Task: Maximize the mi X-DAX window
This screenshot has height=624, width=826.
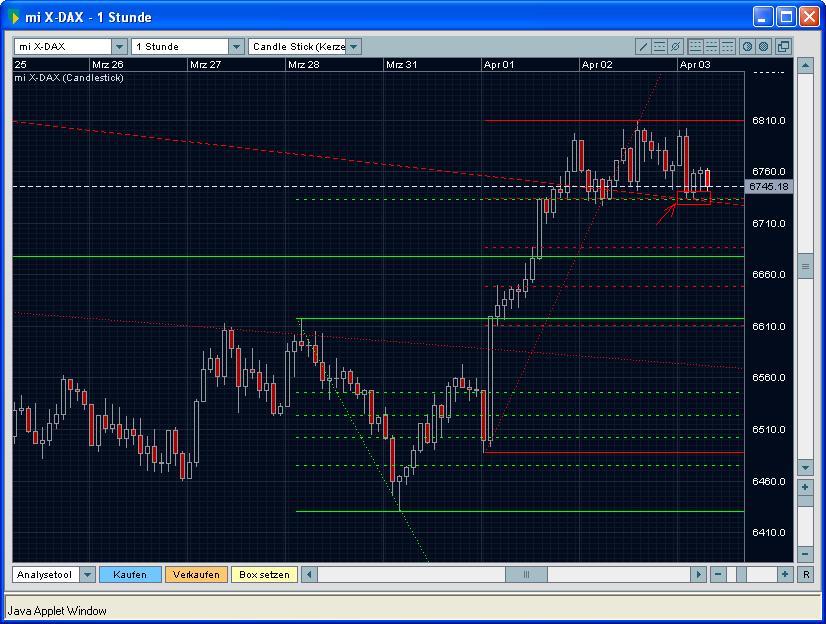Action: [x=786, y=17]
